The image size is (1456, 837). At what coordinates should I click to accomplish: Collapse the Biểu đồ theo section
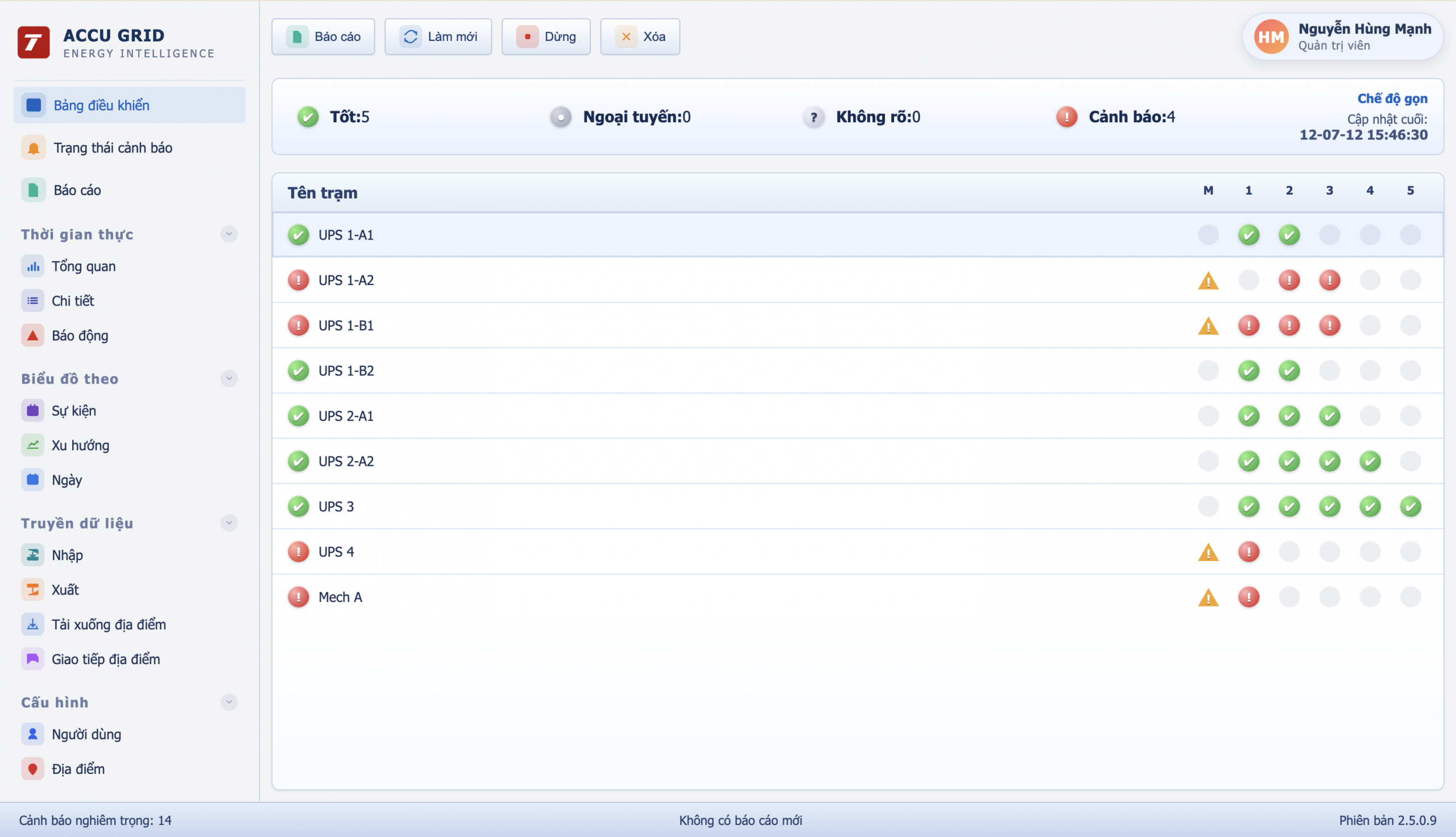point(229,379)
